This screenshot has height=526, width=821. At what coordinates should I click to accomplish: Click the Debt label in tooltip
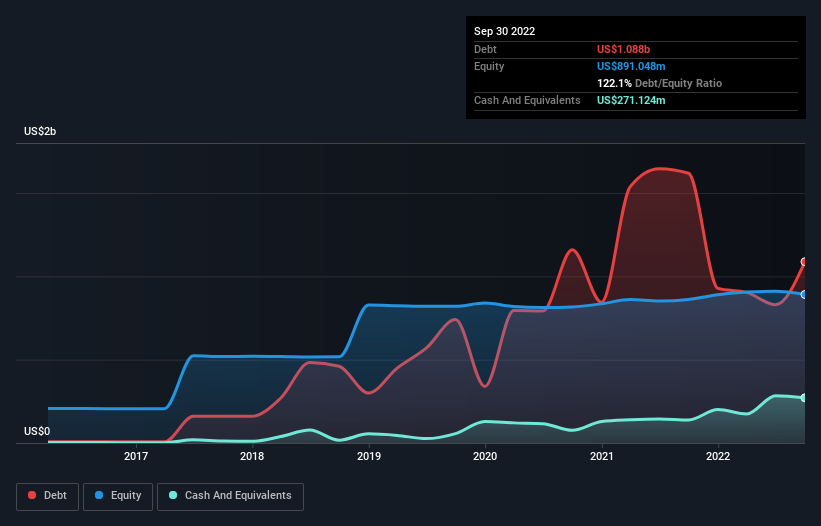(x=485, y=49)
